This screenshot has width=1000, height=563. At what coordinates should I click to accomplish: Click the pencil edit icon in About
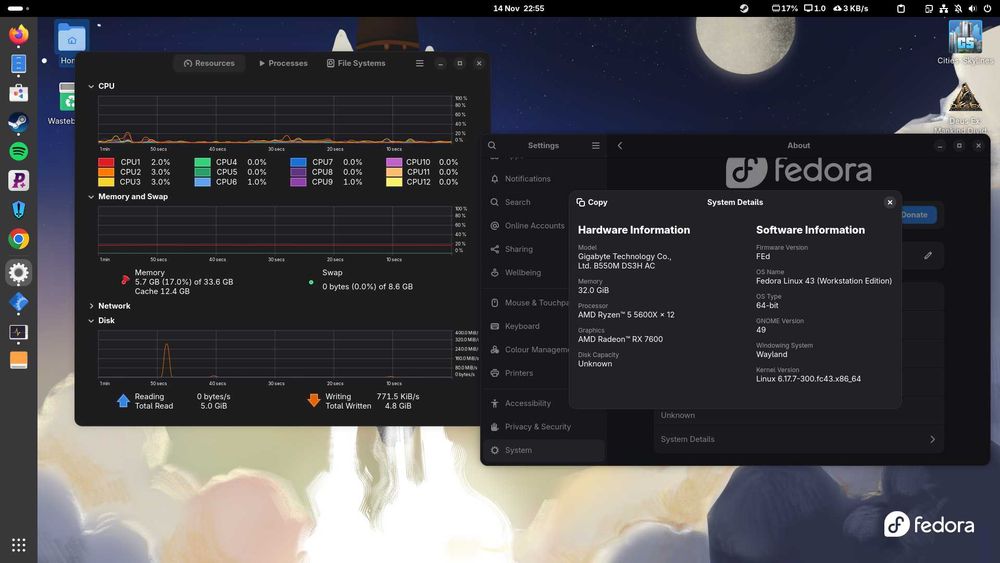[x=928, y=255]
